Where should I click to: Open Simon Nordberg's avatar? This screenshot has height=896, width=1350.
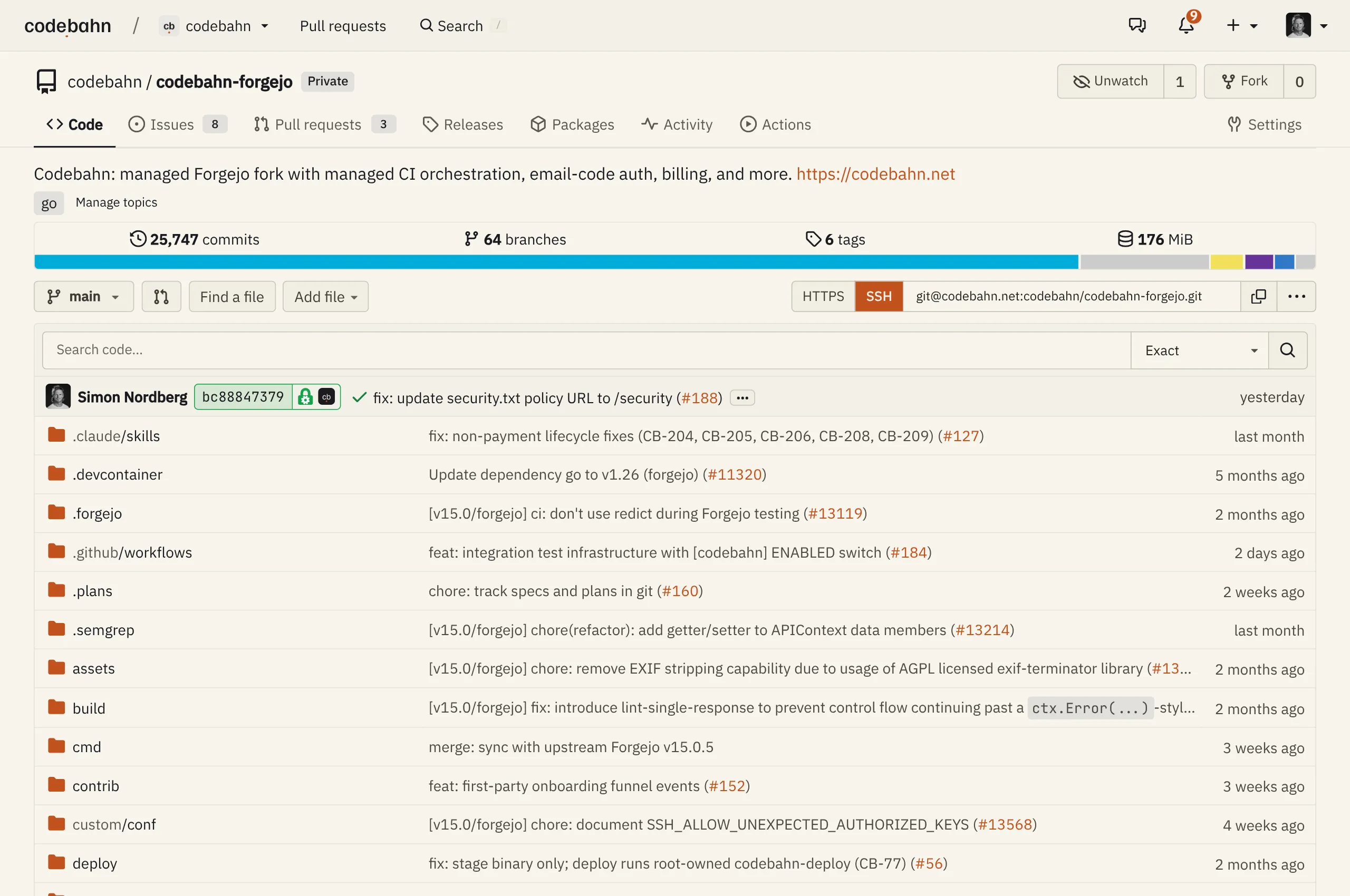click(x=58, y=396)
